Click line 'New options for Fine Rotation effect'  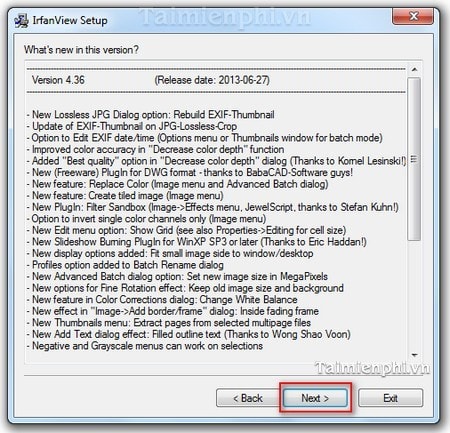tap(185, 288)
